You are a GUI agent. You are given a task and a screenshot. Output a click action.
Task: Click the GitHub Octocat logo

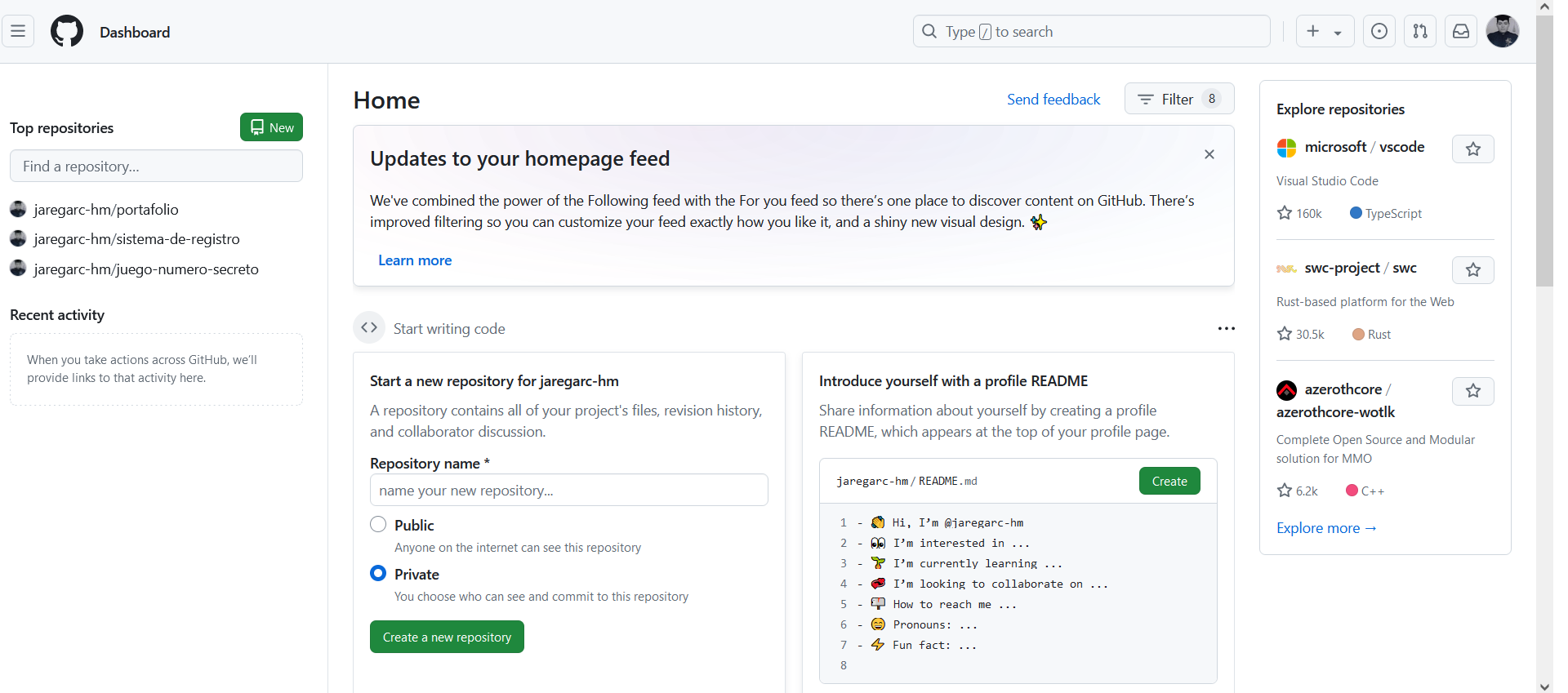tap(67, 32)
